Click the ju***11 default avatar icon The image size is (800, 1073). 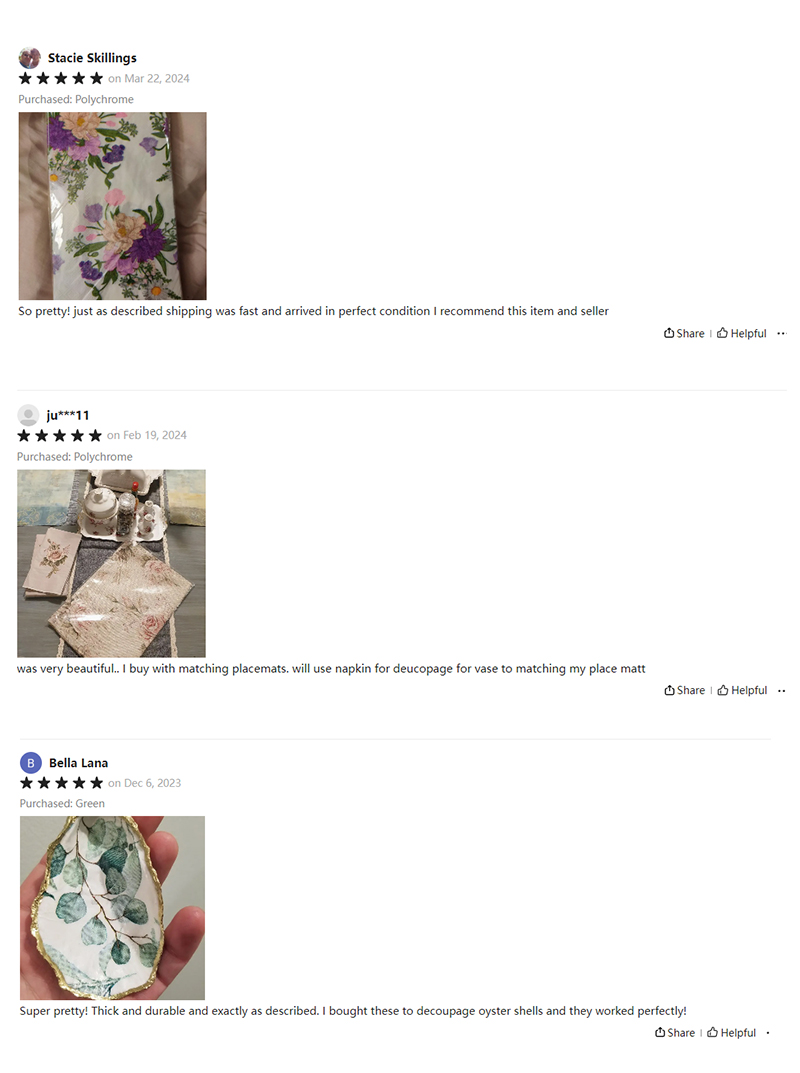tap(28, 415)
